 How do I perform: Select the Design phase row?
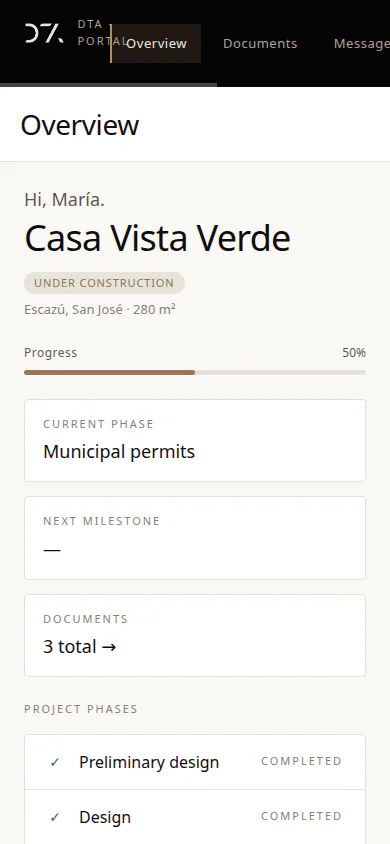(195, 817)
